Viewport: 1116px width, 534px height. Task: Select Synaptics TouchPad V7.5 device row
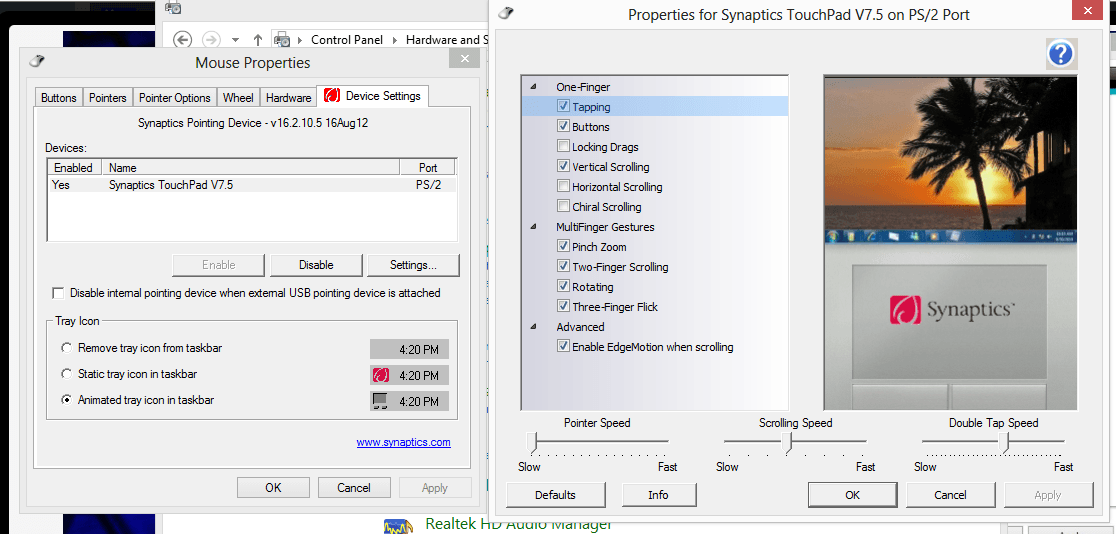click(252, 184)
